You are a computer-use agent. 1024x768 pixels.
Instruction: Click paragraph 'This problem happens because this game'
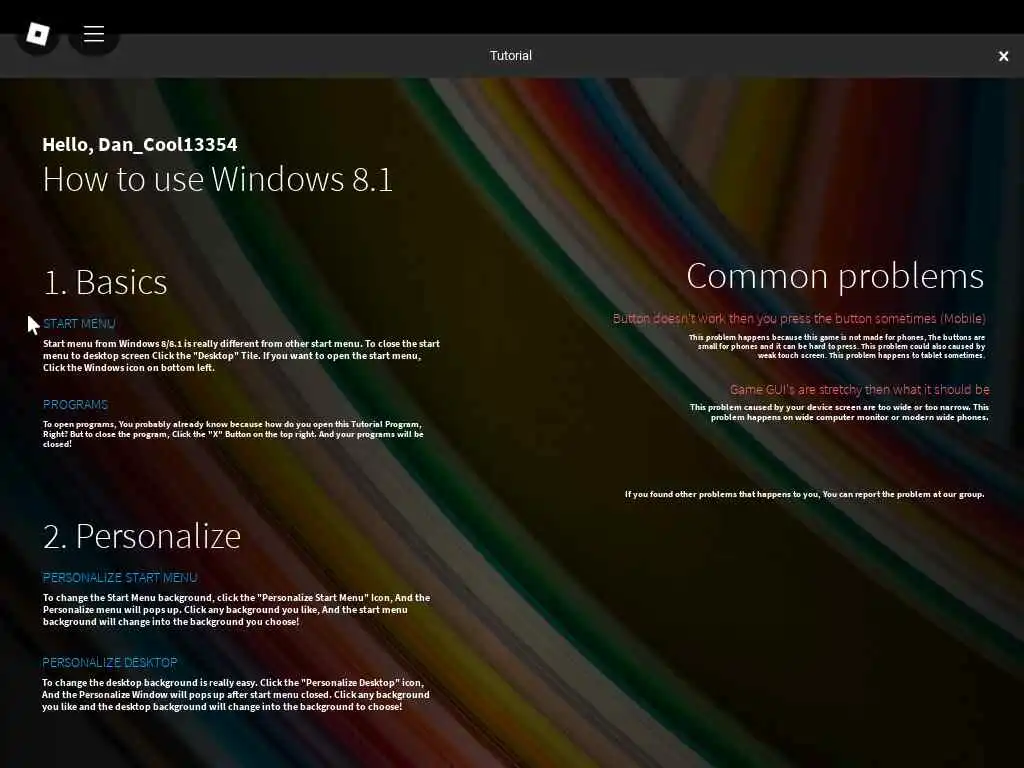pyautogui.click(x=837, y=347)
